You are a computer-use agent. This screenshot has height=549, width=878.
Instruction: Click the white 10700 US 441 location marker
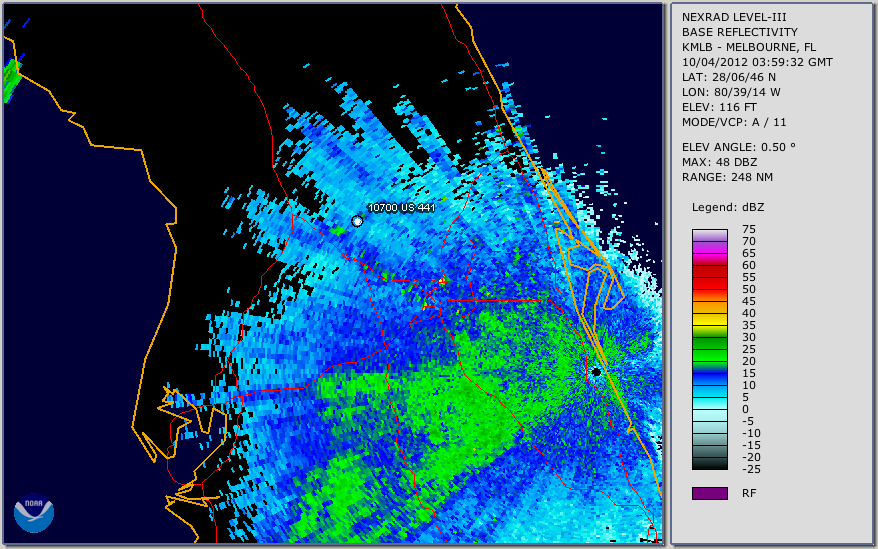coord(357,221)
